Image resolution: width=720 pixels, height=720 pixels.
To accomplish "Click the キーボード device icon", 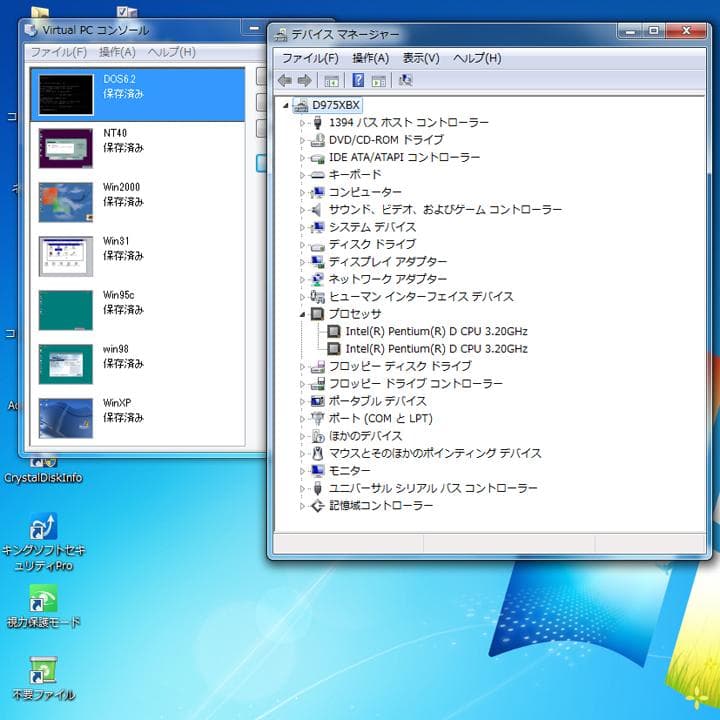I will coord(317,175).
